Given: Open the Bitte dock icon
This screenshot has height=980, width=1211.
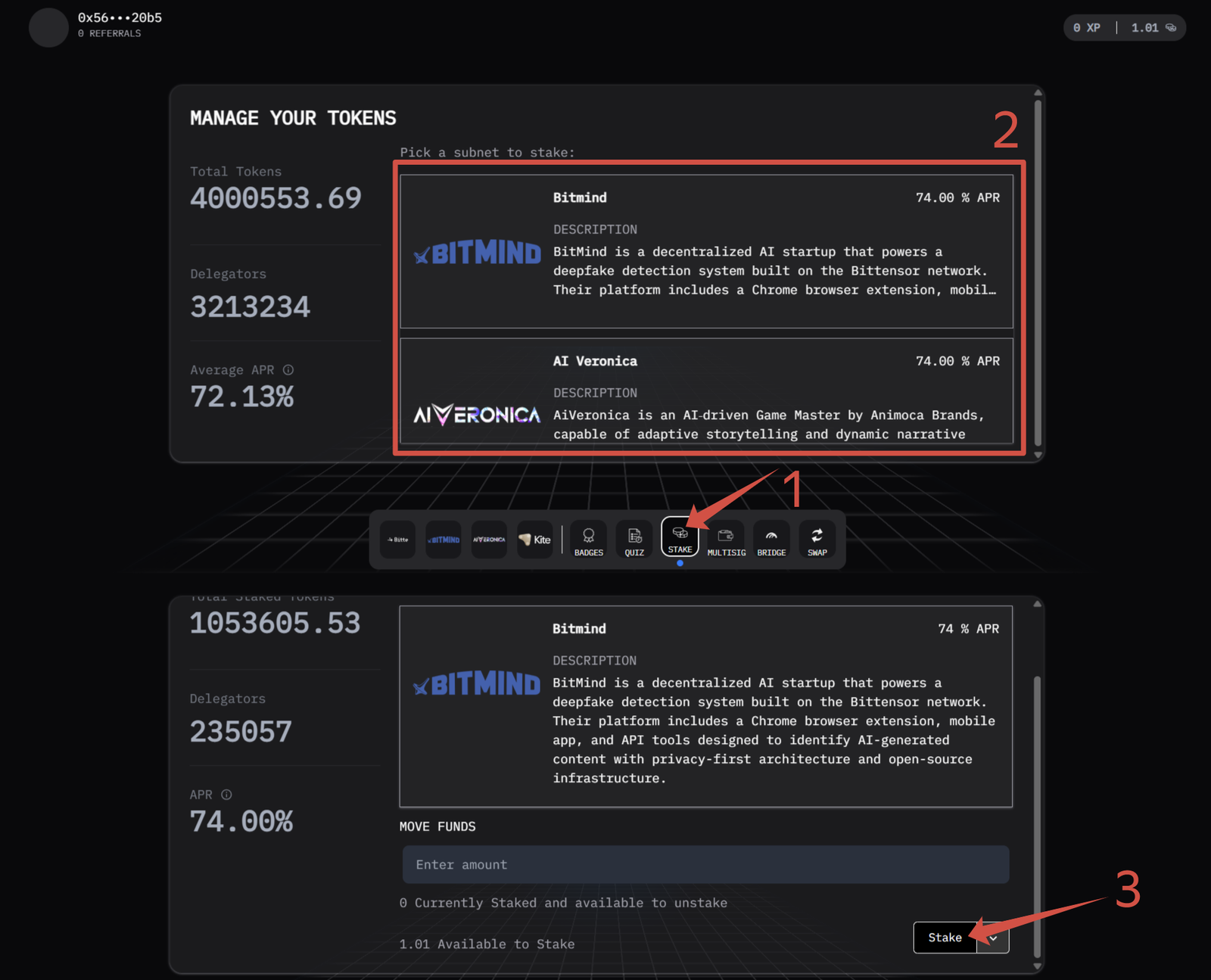Looking at the screenshot, I should [397, 540].
